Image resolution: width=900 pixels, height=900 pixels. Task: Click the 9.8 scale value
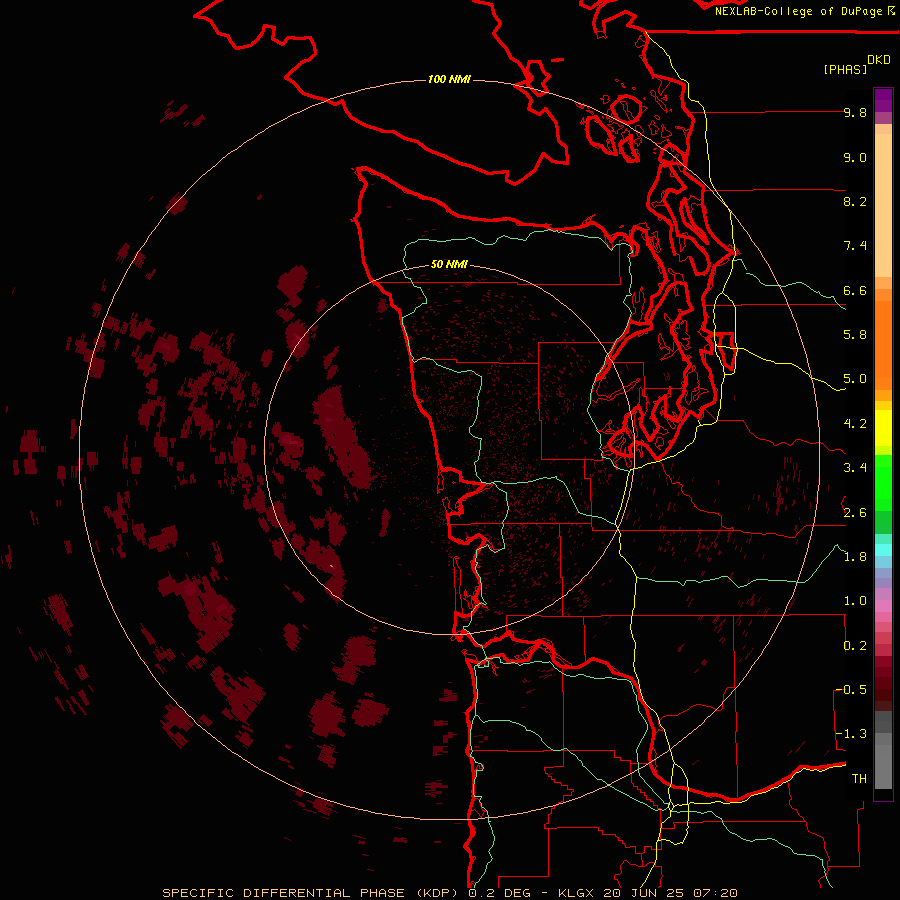(x=855, y=112)
